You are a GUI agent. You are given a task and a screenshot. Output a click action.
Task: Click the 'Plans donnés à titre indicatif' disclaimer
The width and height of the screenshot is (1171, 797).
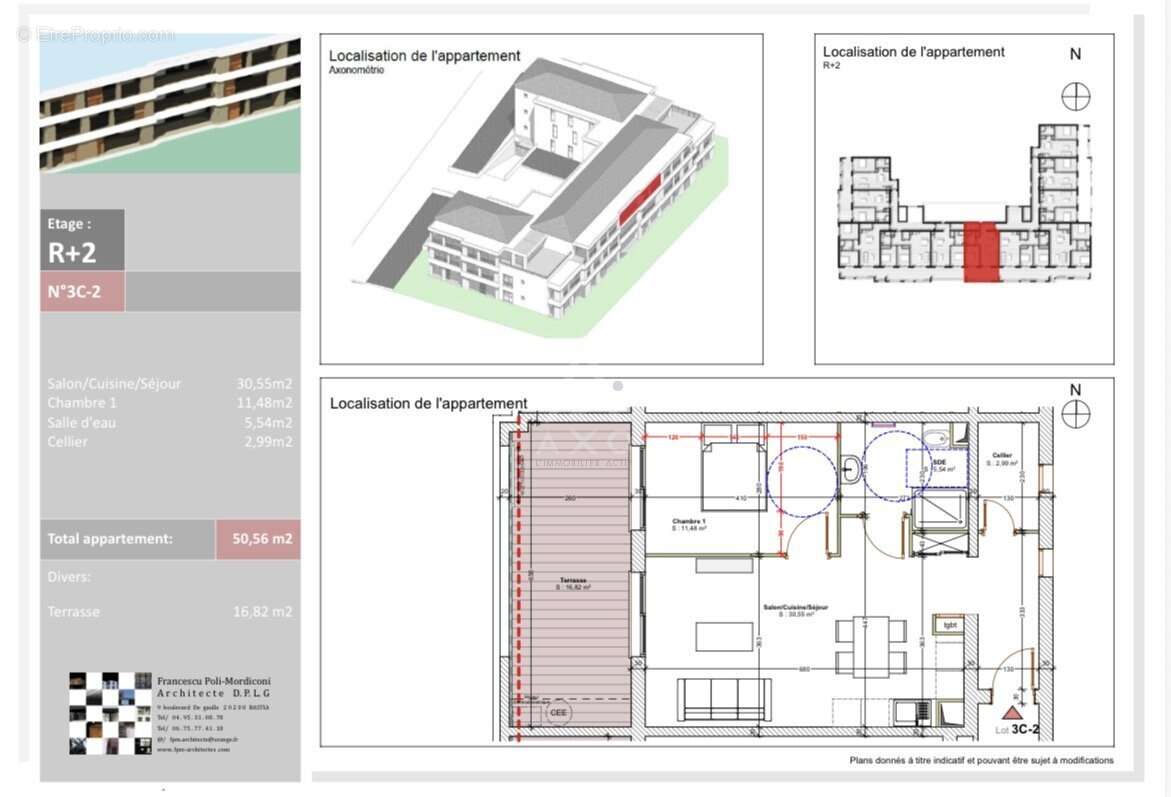[x=981, y=760]
